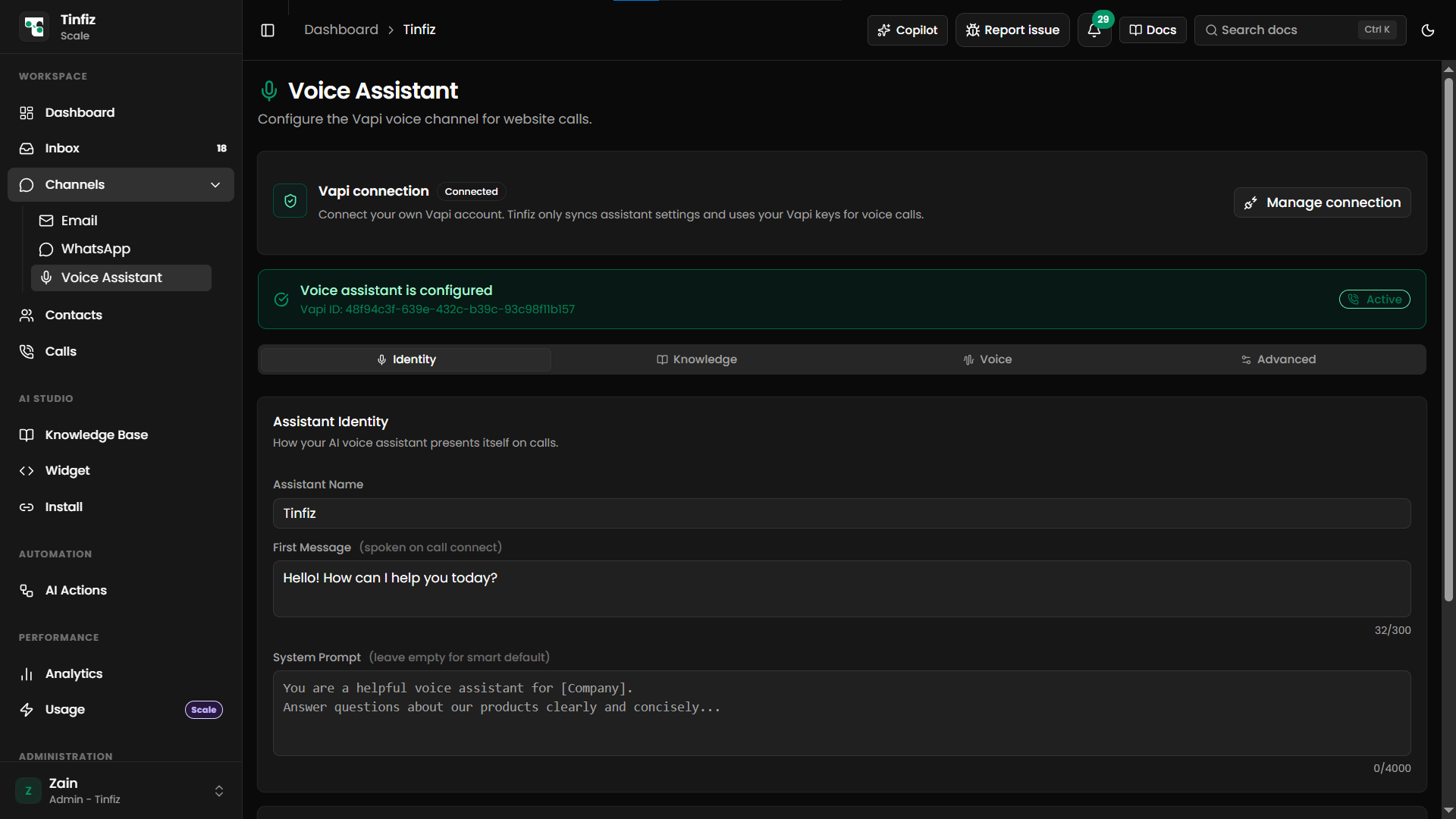The image size is (1456, 819).
Task: Click into the System Prompt textarea
Action: point(842,713)
